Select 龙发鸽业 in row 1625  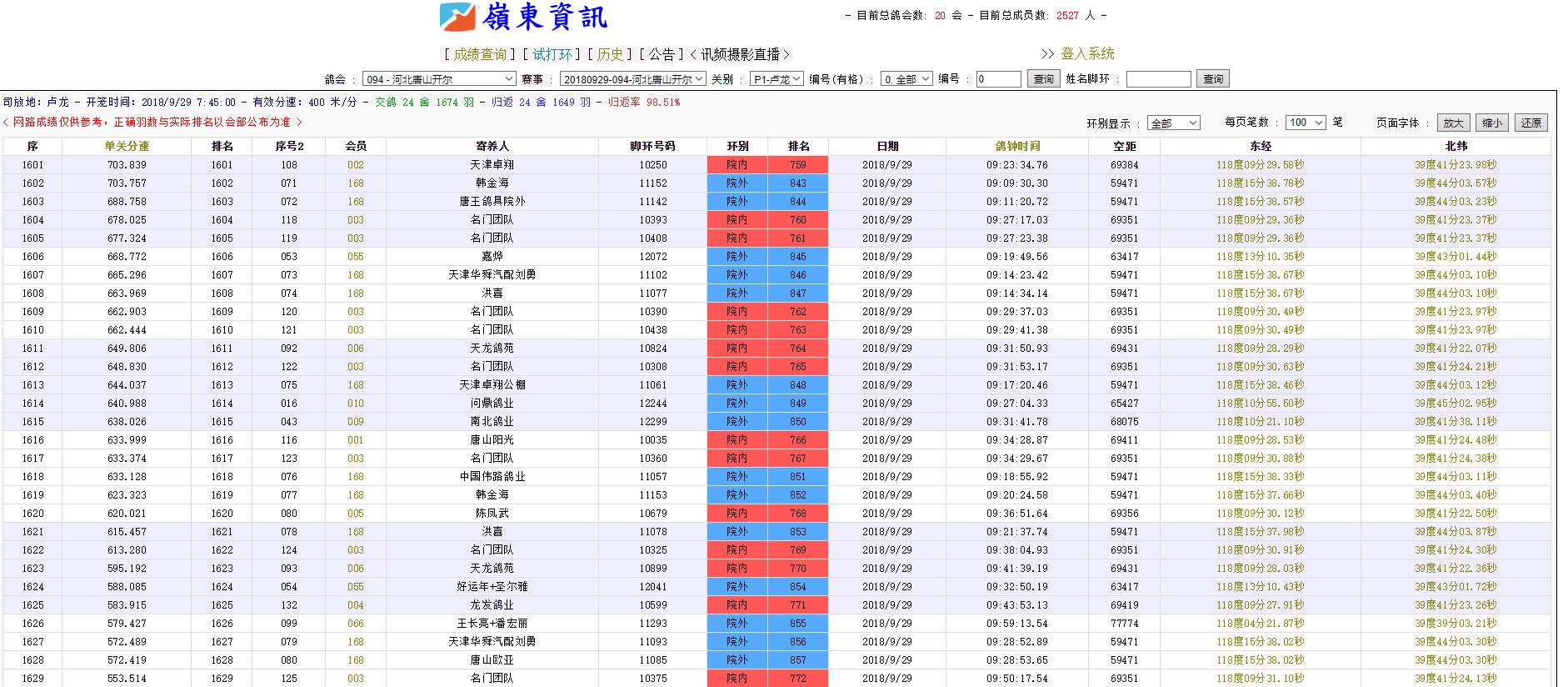[492, 605]
